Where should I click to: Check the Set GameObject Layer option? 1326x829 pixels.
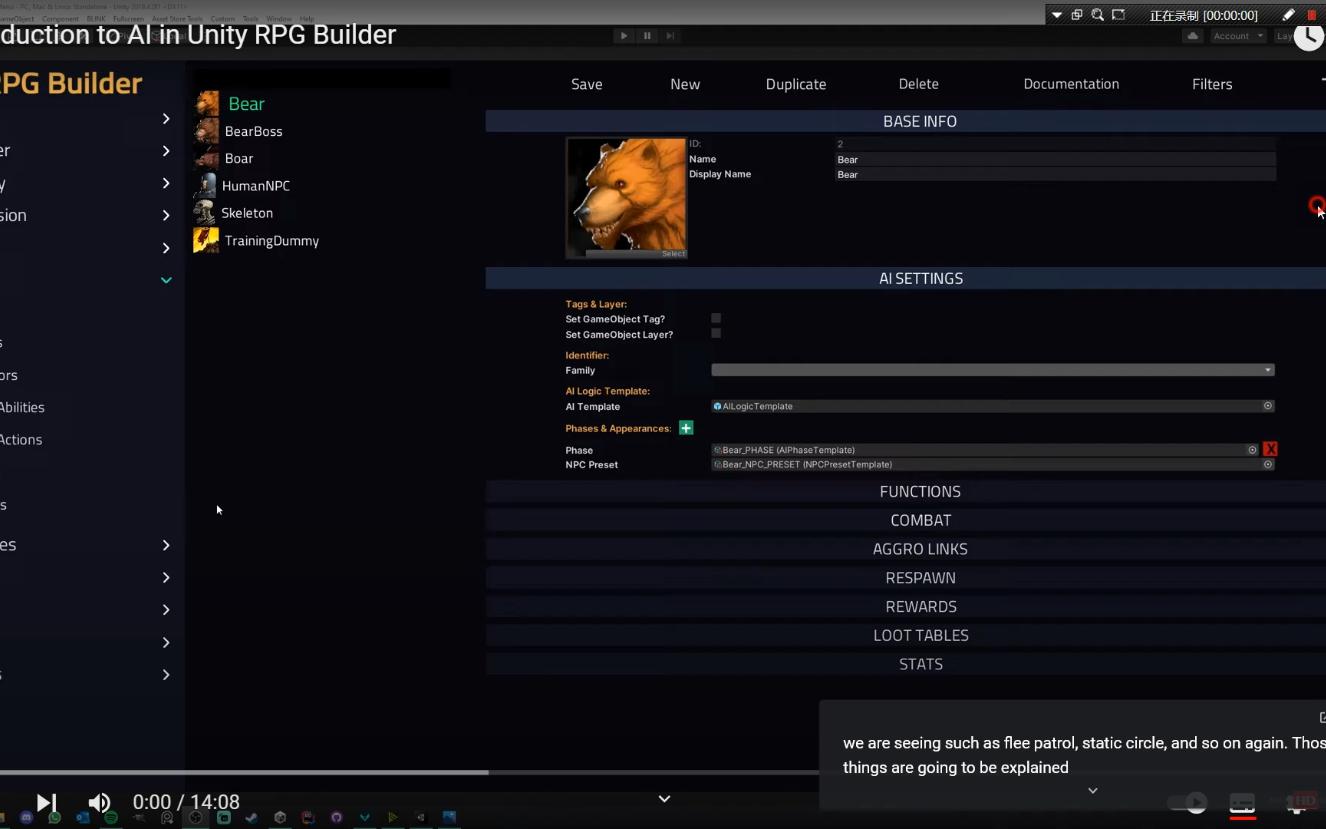coord(715,333)
